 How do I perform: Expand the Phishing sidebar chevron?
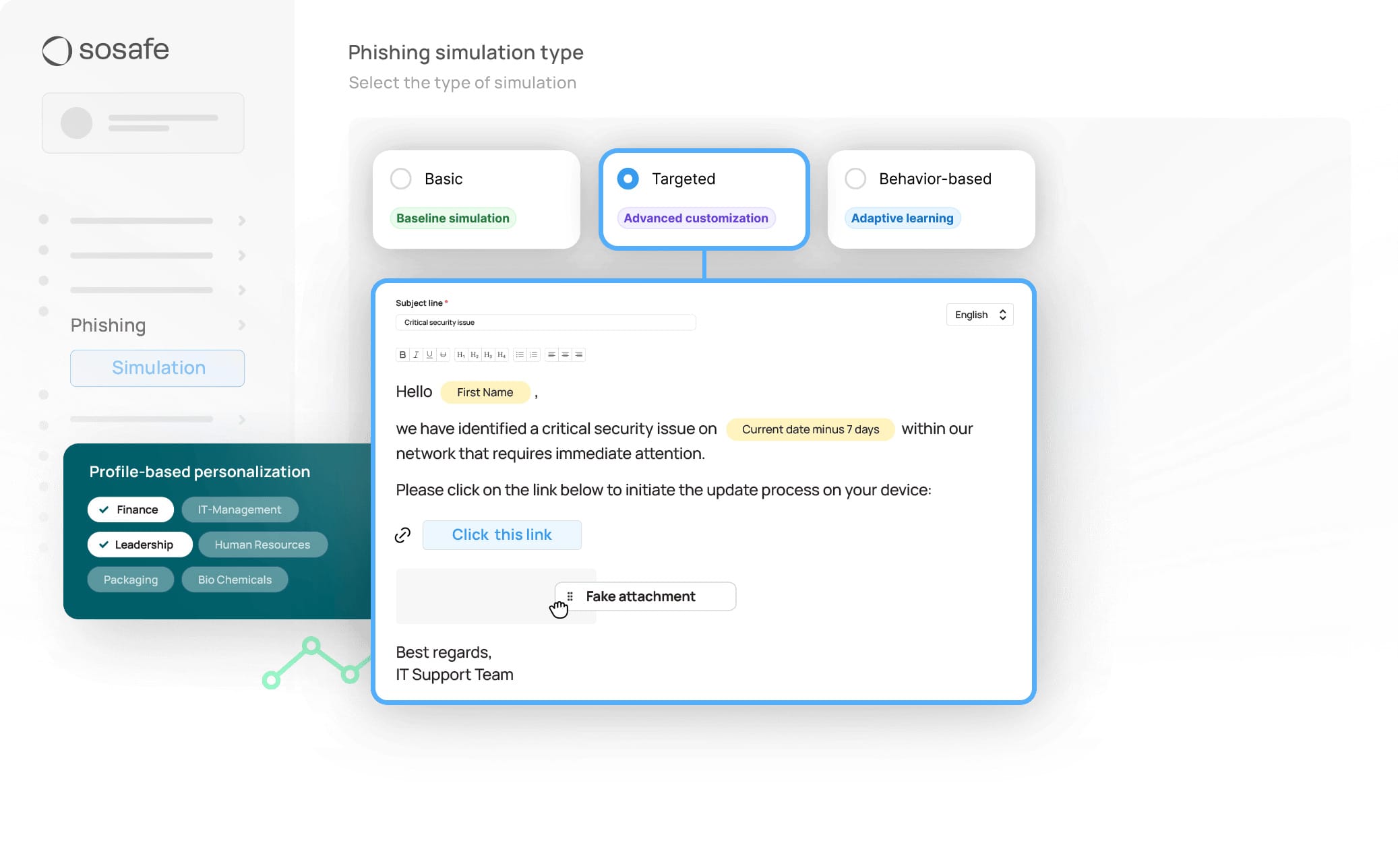242,325
